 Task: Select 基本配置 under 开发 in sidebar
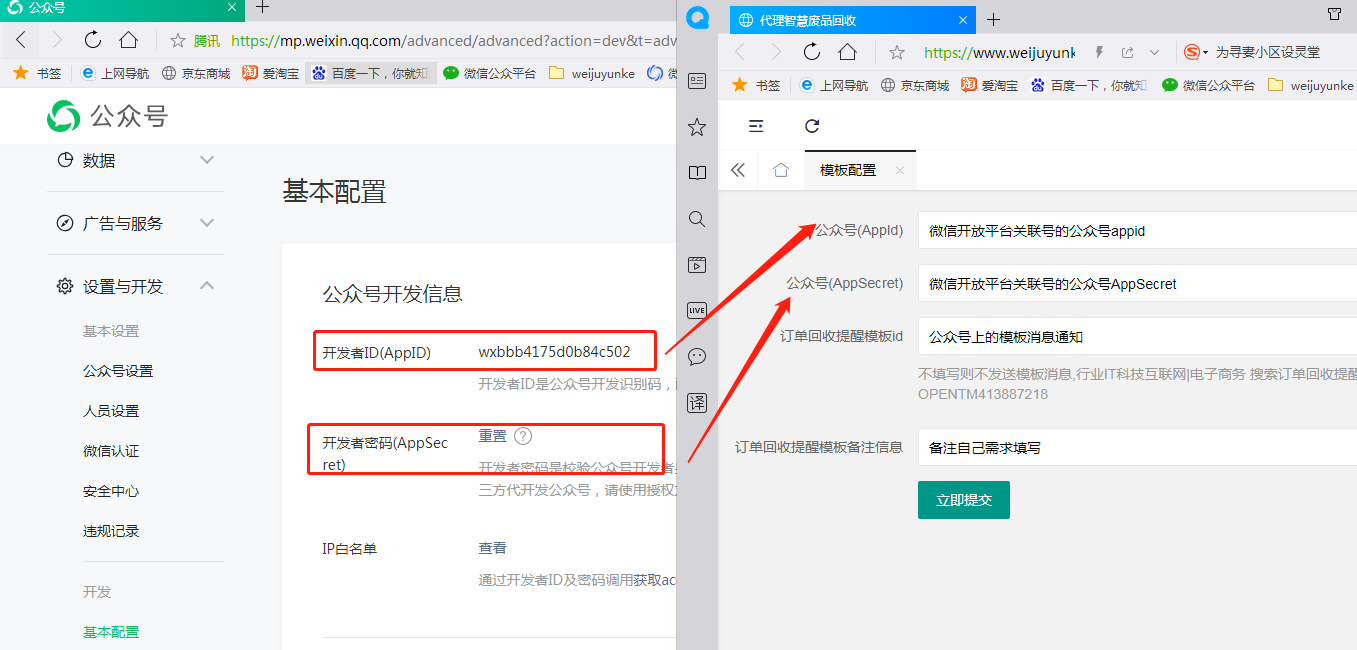click(111, 632)
